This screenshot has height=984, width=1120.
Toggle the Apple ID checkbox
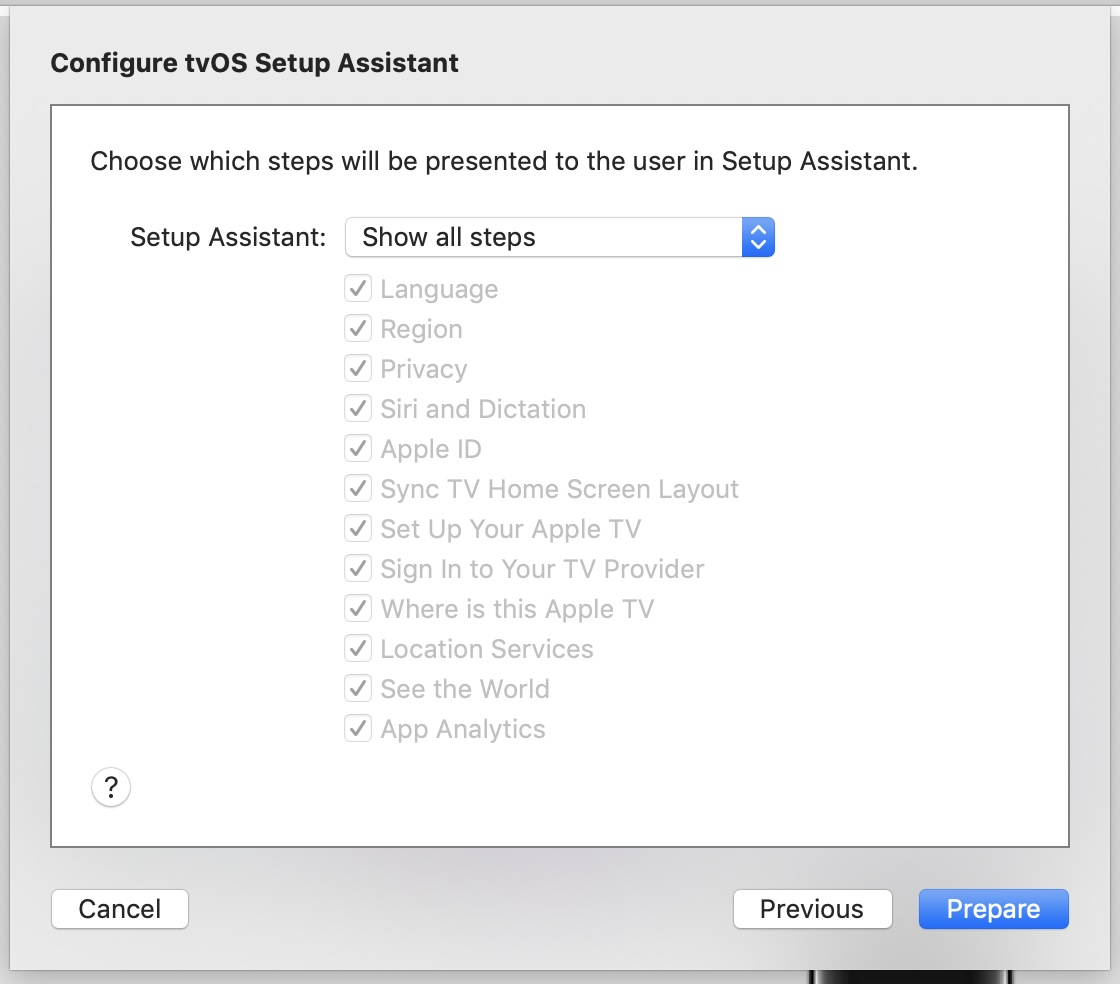point(358,449)
